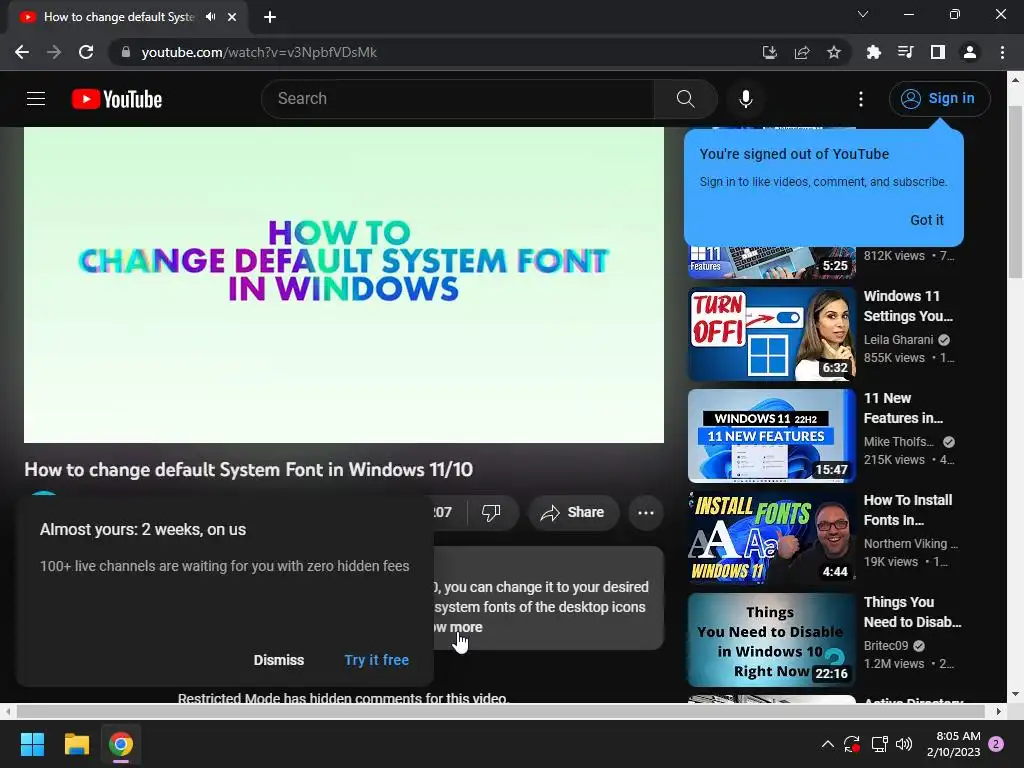The width and height of the screenshot is (1024, 768).
Task: Open the media controls icon in toolbar
Action: (905, 52)
